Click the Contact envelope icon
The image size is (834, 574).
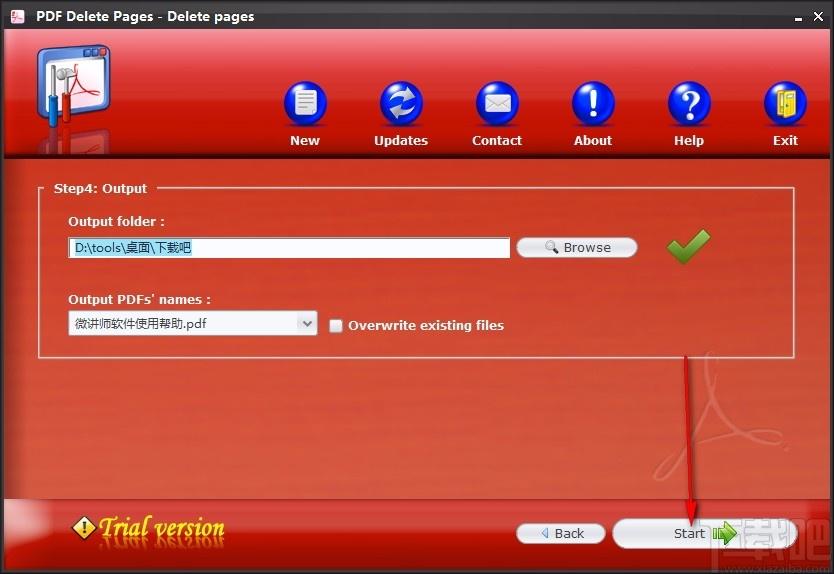(x=497, y=104)
